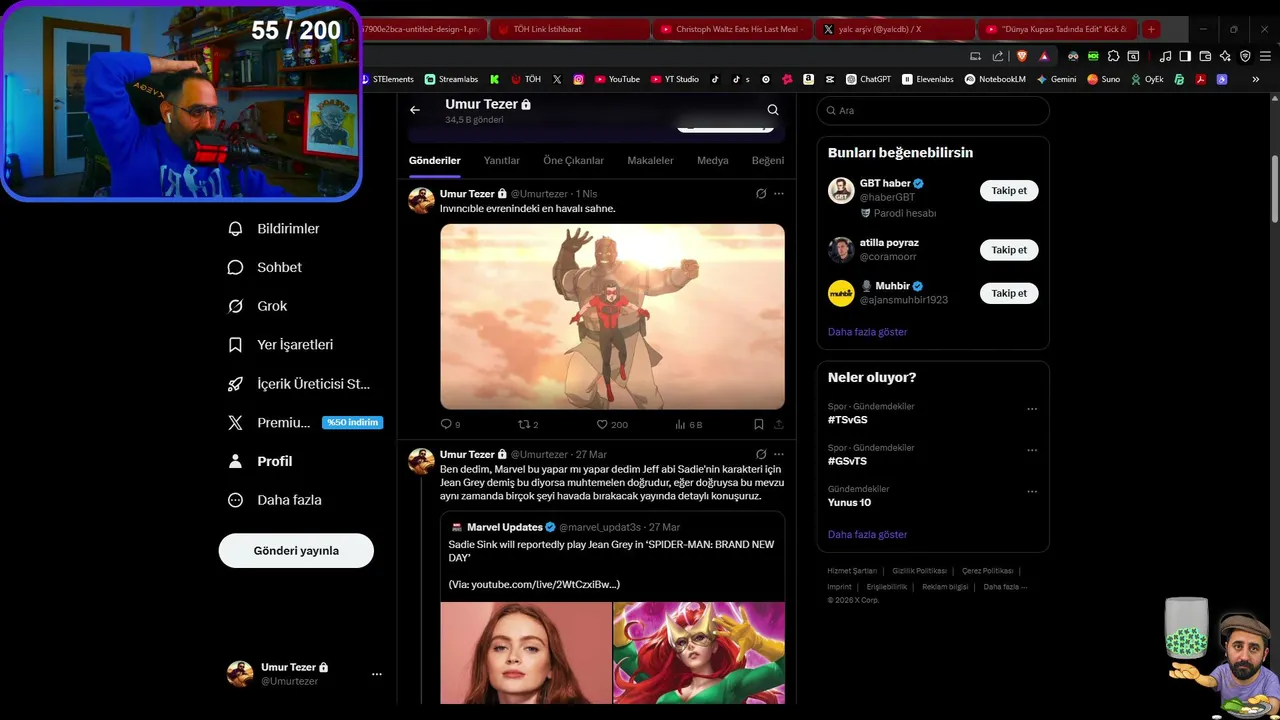Open the Medya tab
The height and width of the screenshot is (720, 1280).
pyautogui.click(x=712, y=160)
